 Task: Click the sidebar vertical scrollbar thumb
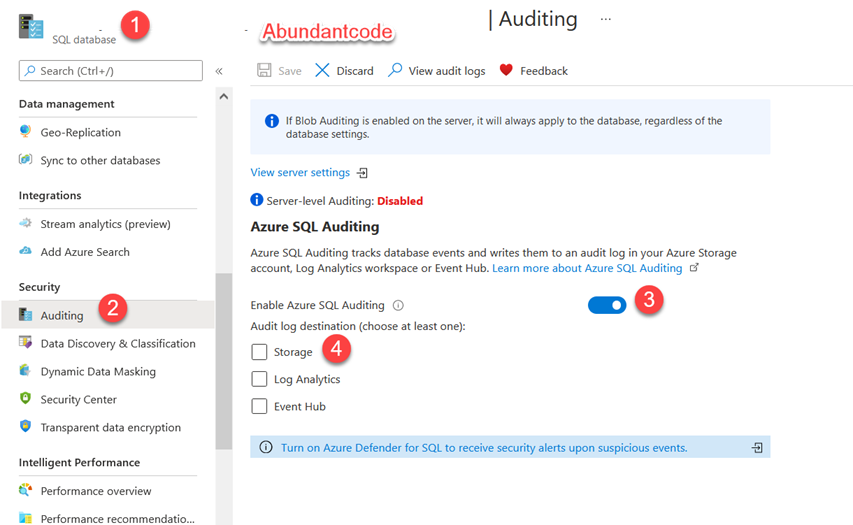pyautogui.click(x=224, y=361)
